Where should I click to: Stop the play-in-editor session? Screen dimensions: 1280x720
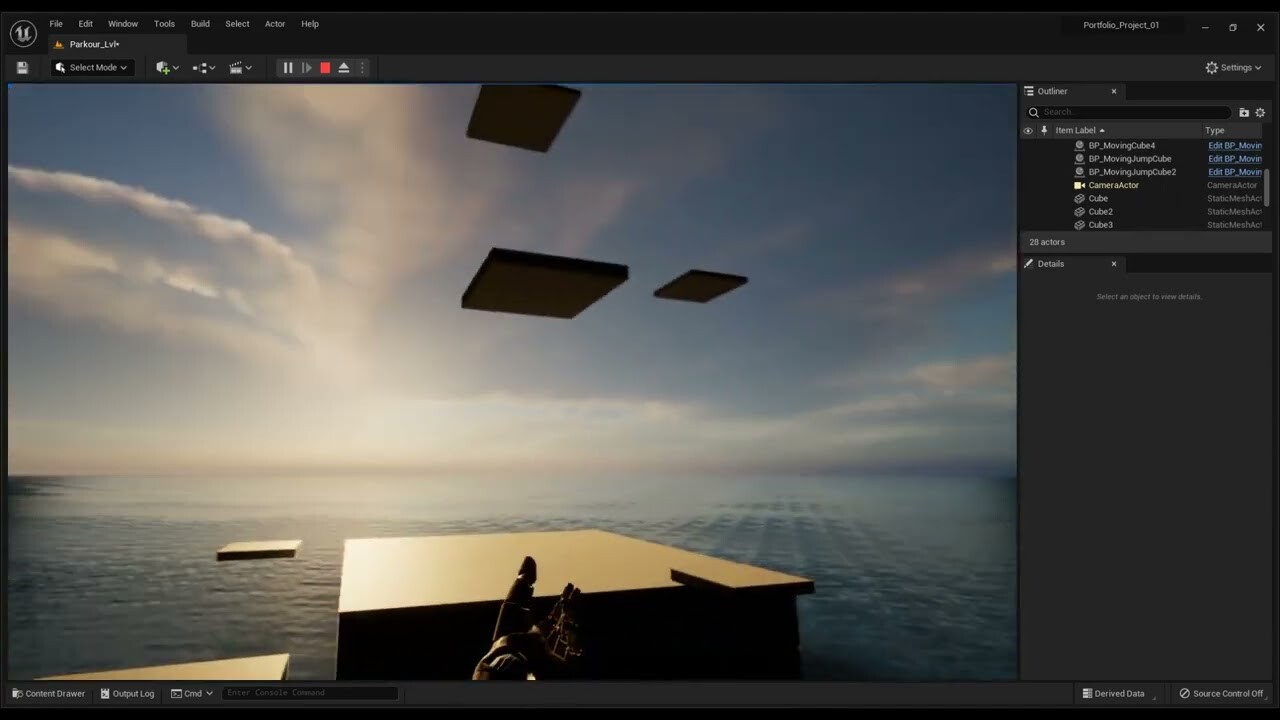tap(324, 67)
